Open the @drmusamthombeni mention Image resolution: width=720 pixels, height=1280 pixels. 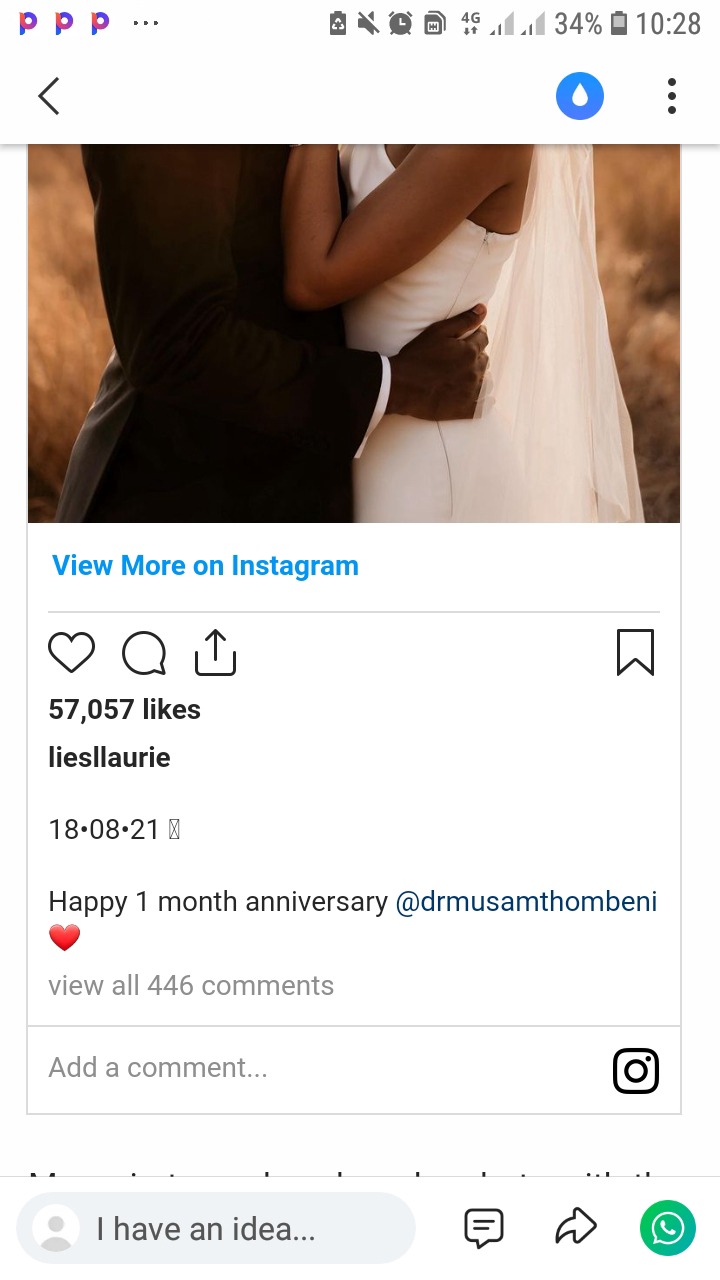(x=527, y=901)
